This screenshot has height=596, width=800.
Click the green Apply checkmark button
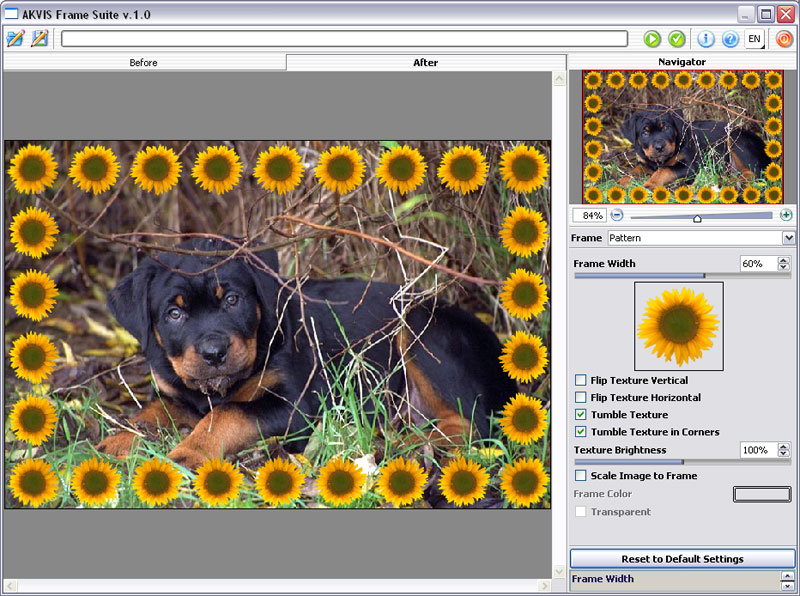(677, 39)
